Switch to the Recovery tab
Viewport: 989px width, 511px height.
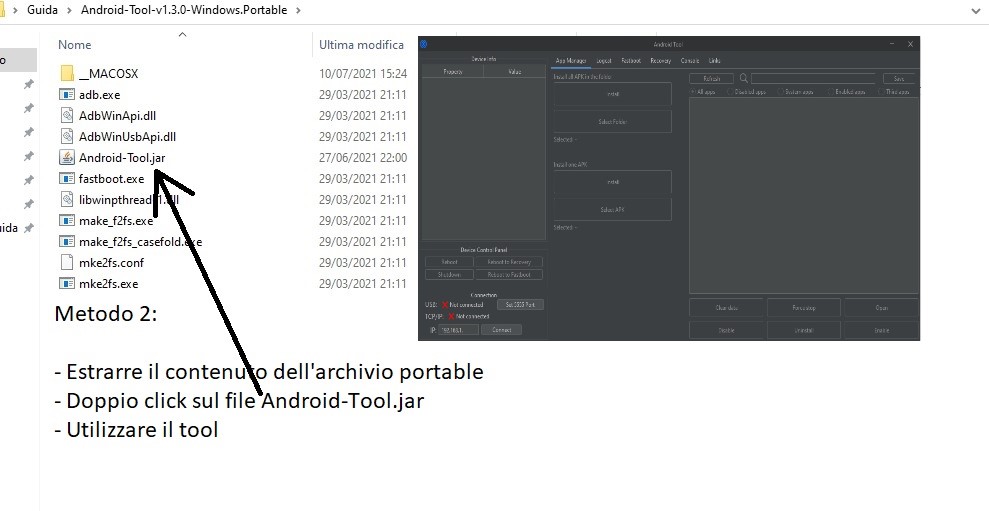[660, 61]
